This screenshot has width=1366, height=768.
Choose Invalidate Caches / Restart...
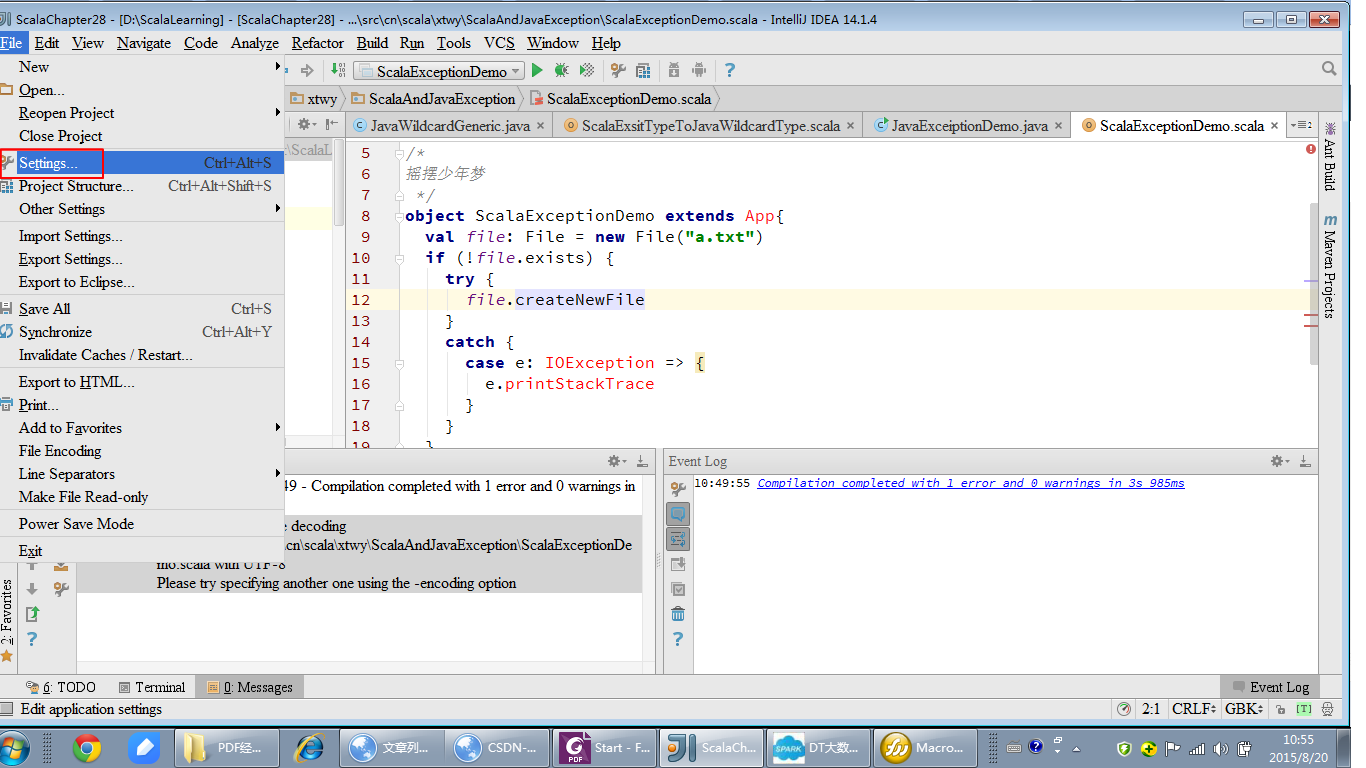click(142, 355)
